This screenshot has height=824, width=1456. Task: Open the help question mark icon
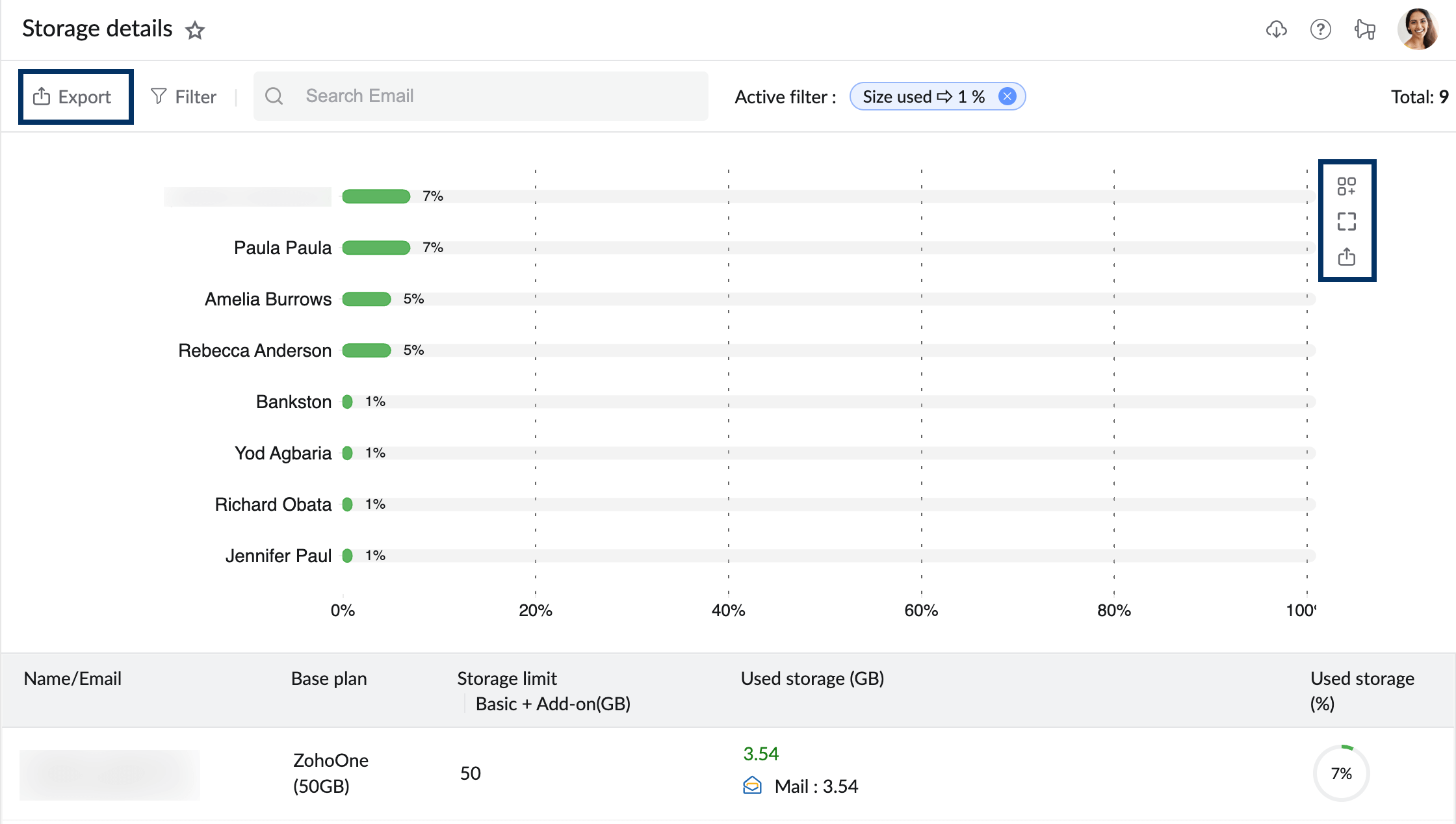click(x=1320, y=29)
